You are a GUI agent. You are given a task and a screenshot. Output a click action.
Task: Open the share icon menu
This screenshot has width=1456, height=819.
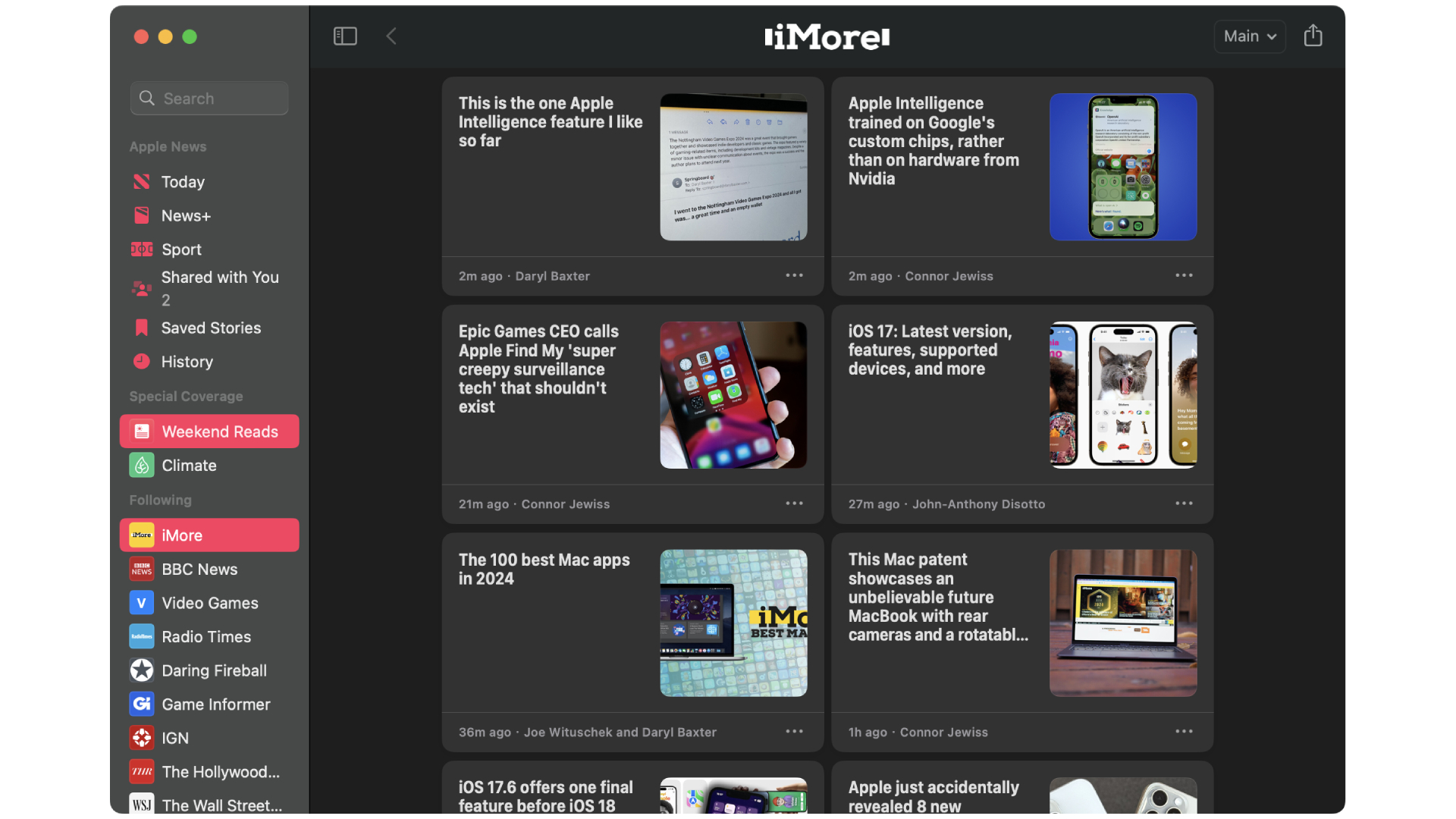1313,36
